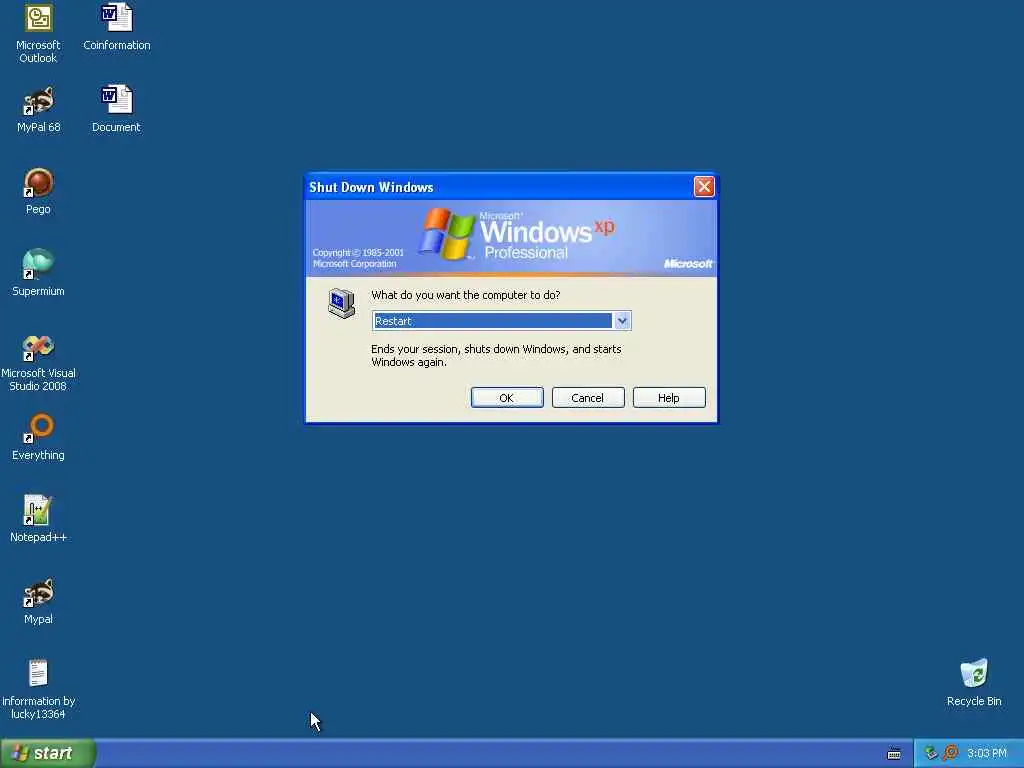Click the keyboard language bar icon

coord(894,754)
